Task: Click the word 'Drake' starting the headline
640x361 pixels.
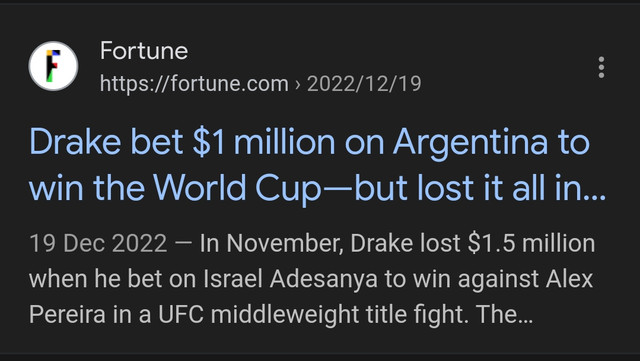Action: 75,142
